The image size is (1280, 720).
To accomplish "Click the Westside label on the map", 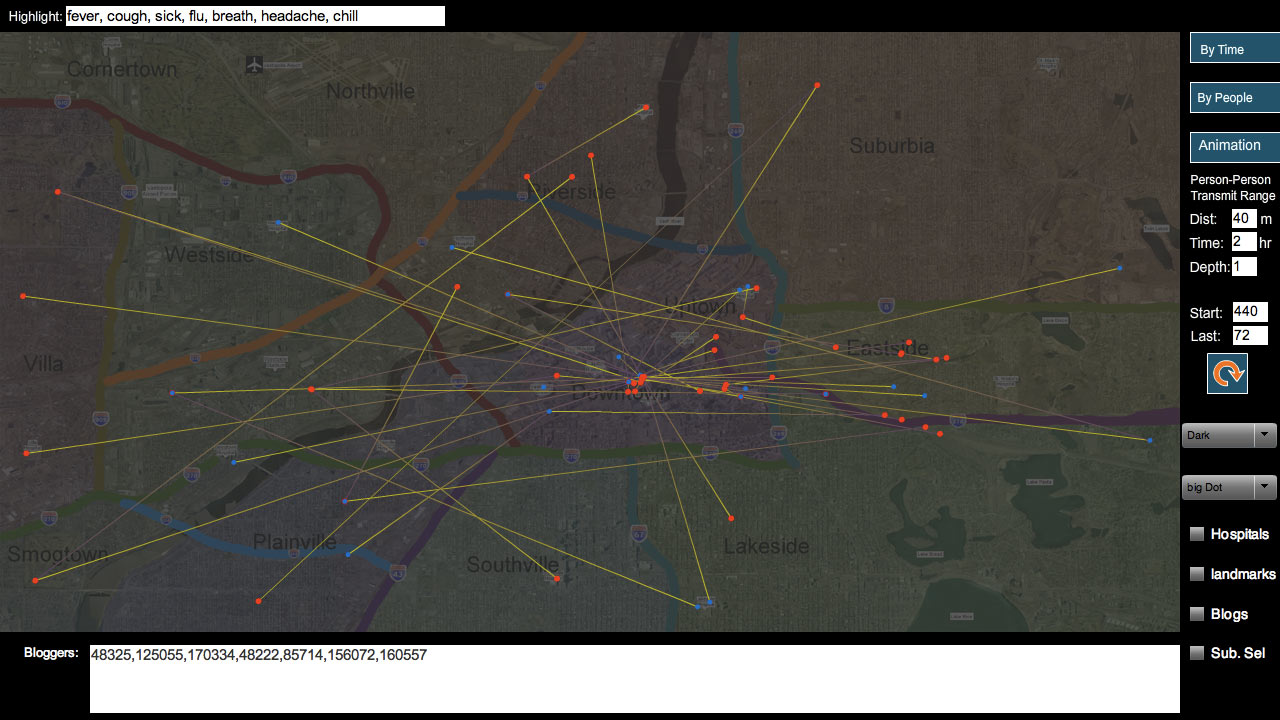I will [209, 255].
